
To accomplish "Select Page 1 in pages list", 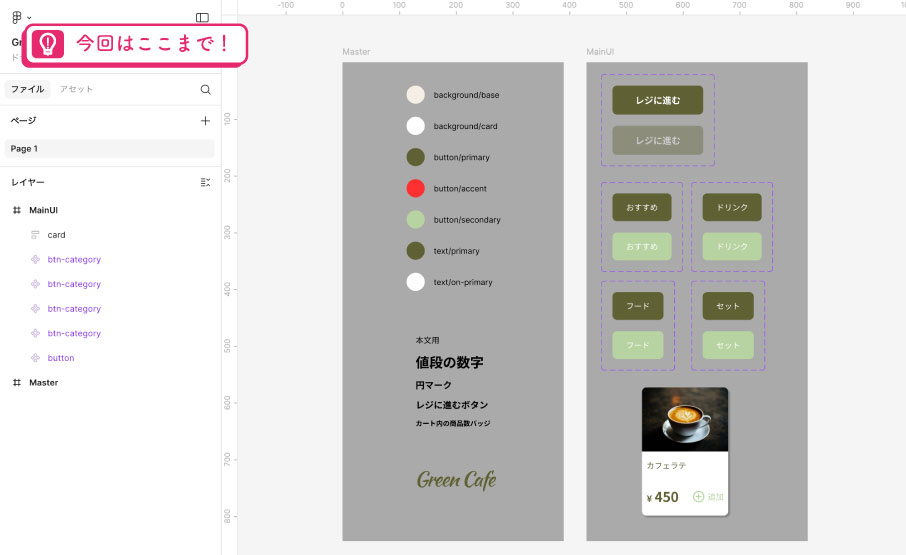I will [110, 148].
